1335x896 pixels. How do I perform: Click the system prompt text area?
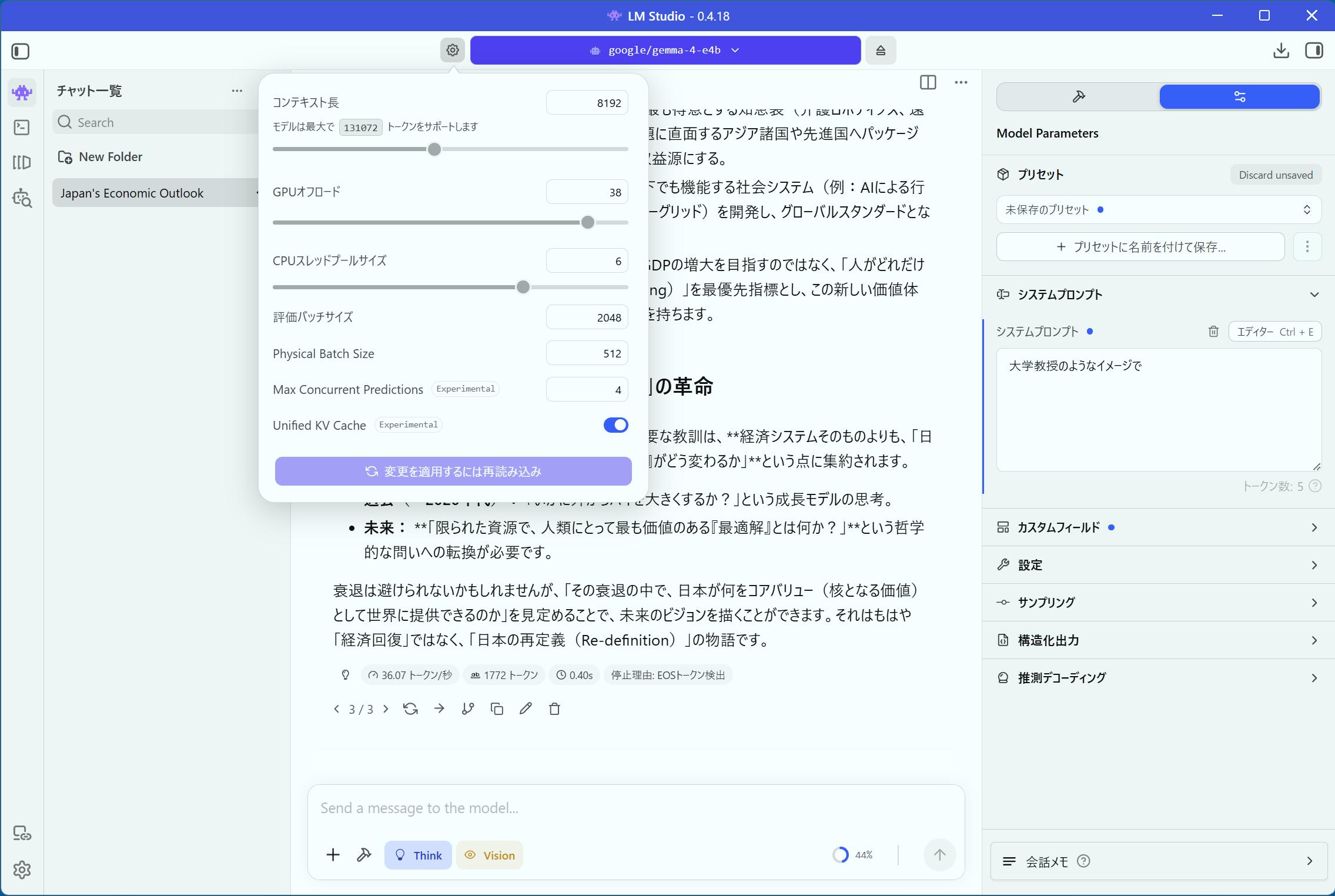(x=1158, y=410)
